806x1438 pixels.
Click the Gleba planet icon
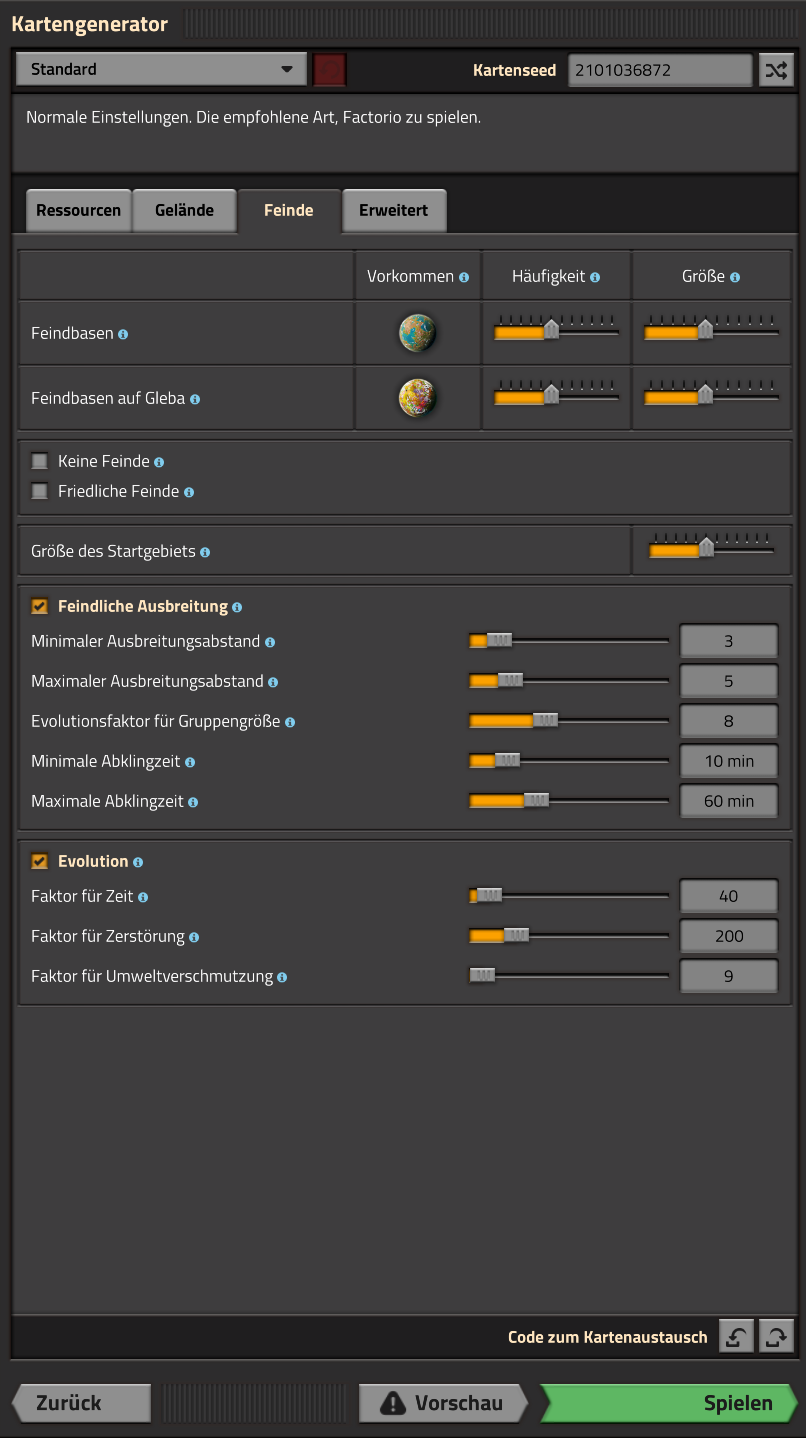pyautogui.click(x=417, y=398)
